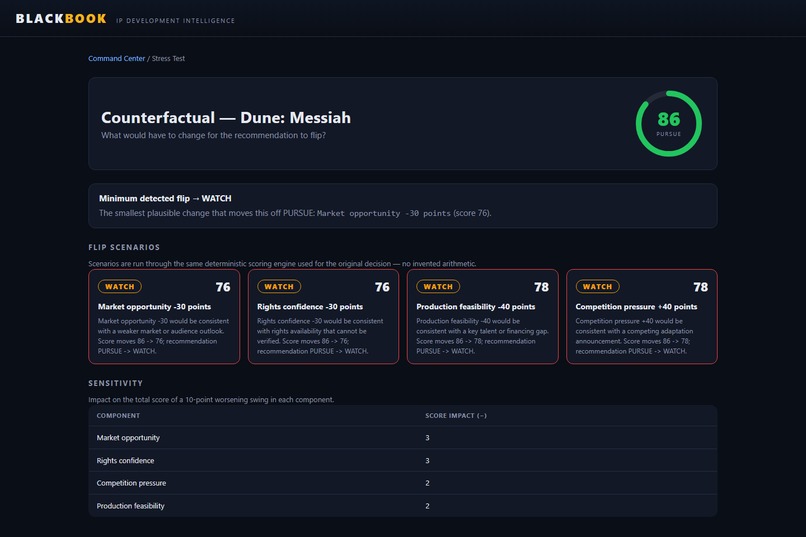Click the Minimum detected flip → WATCH heading

[x=165, y=198]
